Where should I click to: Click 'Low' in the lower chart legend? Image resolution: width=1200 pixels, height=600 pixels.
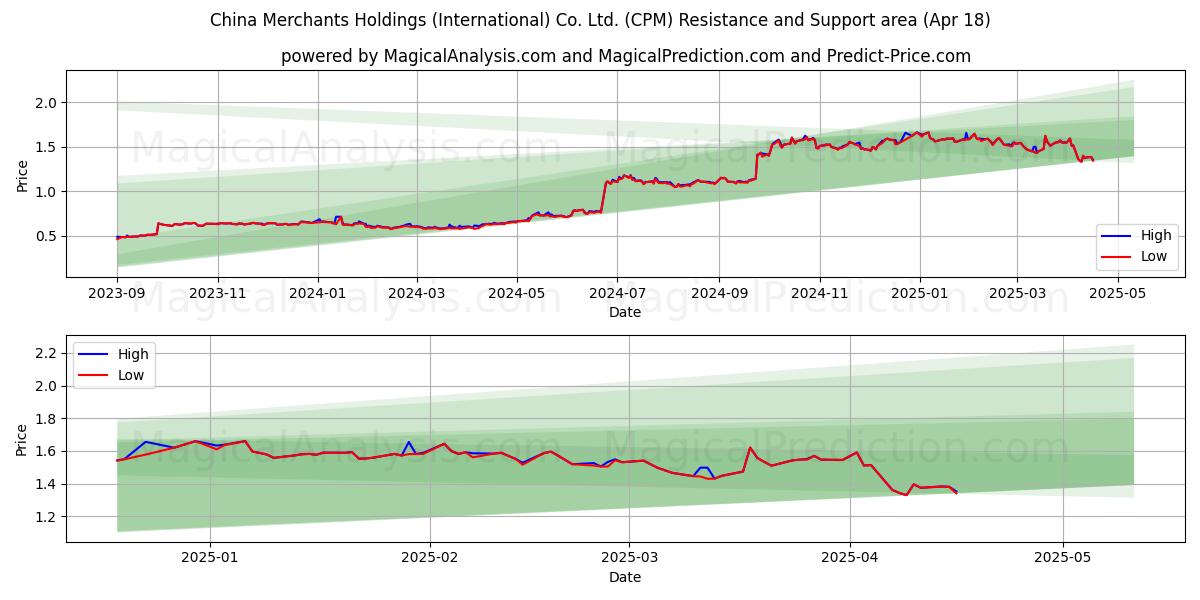coord(132,375)
